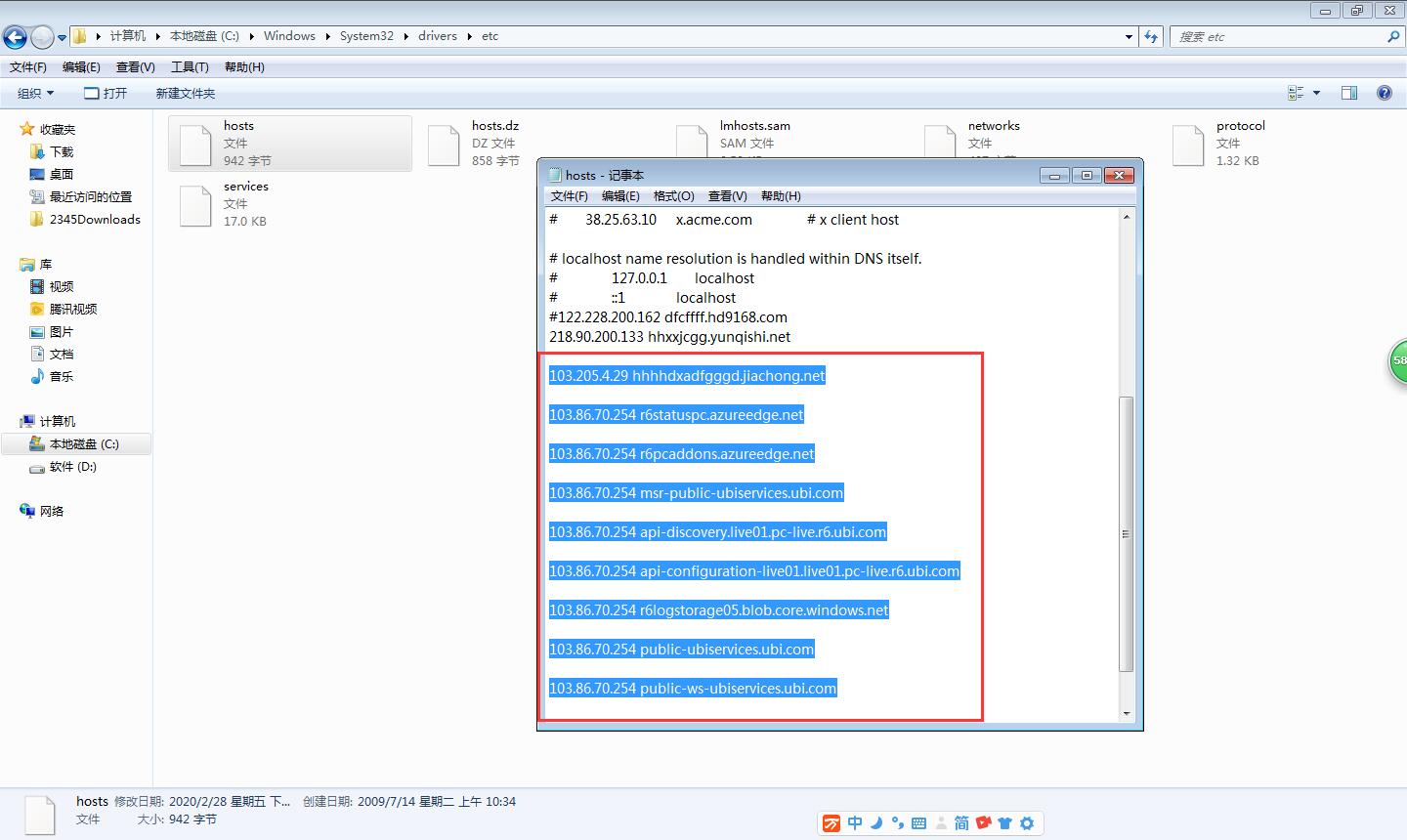Open Notepad 格式(O) menu
Screen dimensions: 1407x840
(x=673, y=196)
